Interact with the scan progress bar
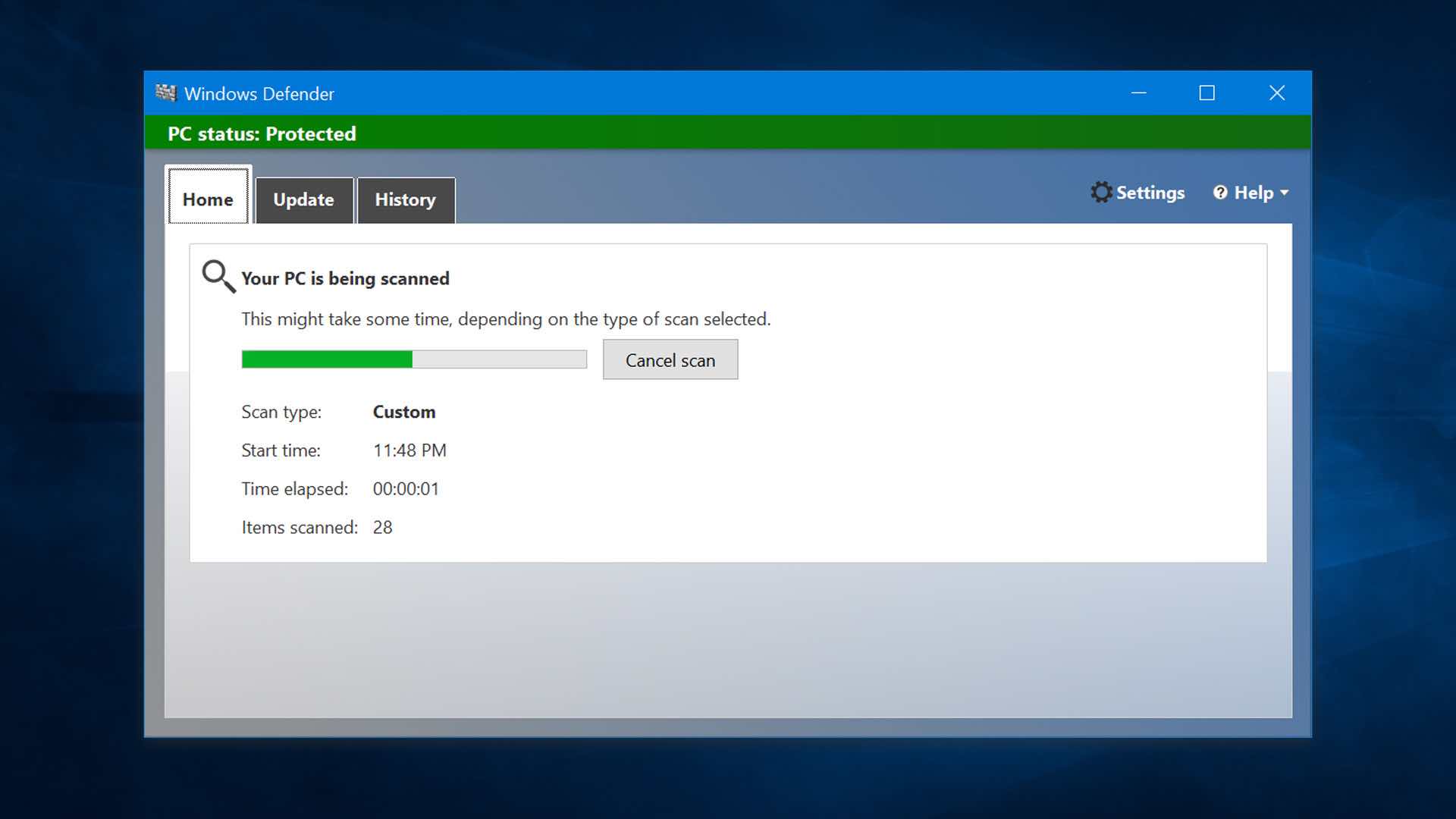Image resolution: width=1456 pixels, height=819 pixels. (414, 359)
